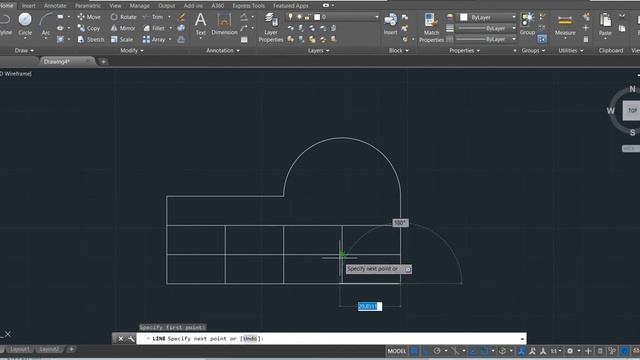Open the Express Tools ribbon tab
This screenshot has height=360, width=640.
click(x=248, y=6)
